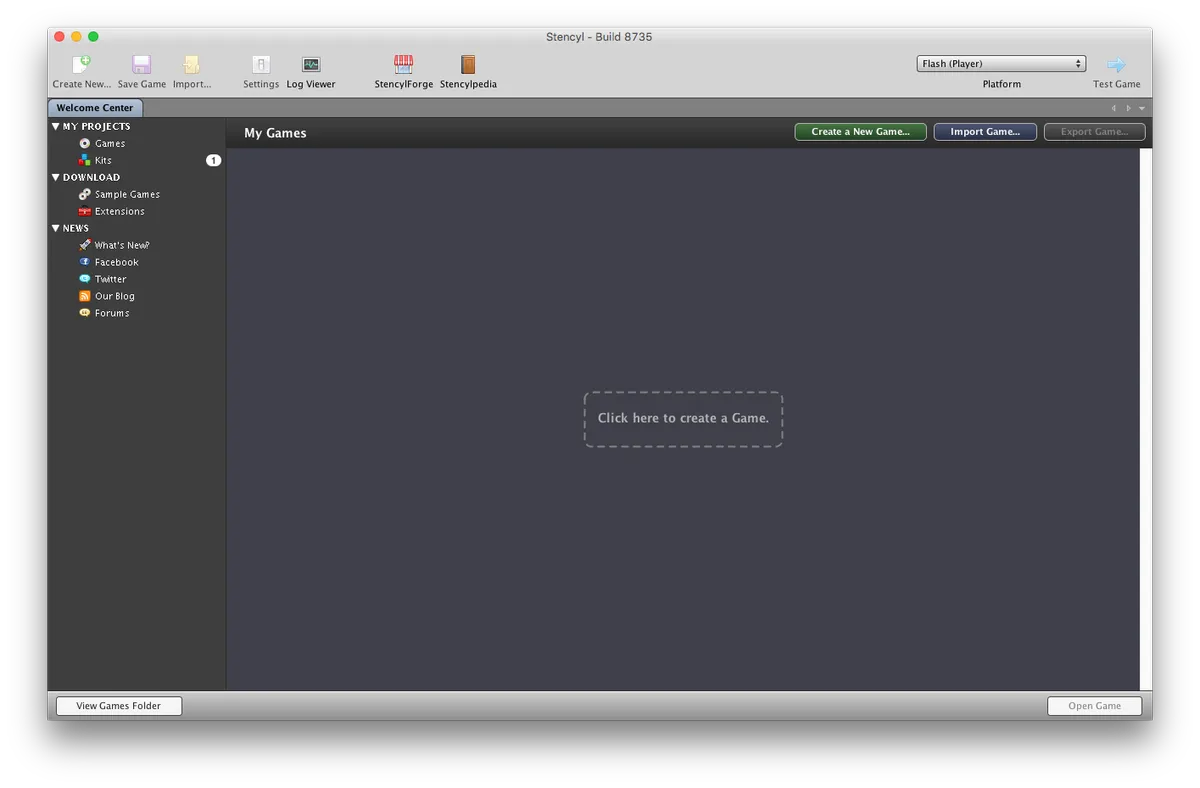Click the Kits count badge
This screenshot has height=788, width=1200.
(214, 160)
